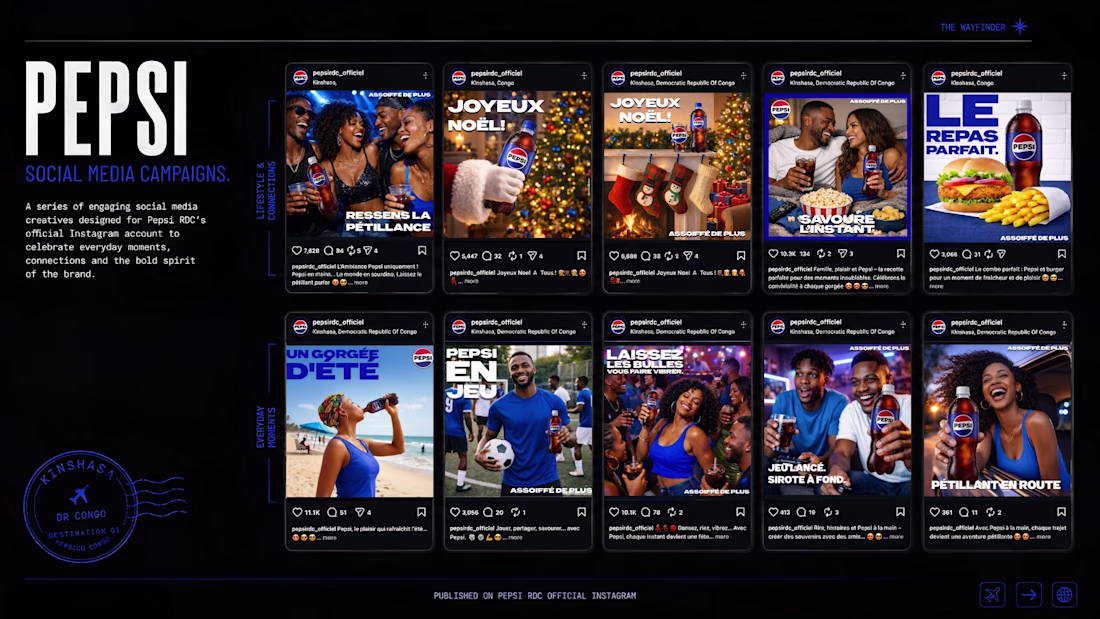The width and height of the screenshot is (1100, 619).
Task: Bookmark the Christmas stockings Joyeux Noël post
Action: (x=741, y=255)
